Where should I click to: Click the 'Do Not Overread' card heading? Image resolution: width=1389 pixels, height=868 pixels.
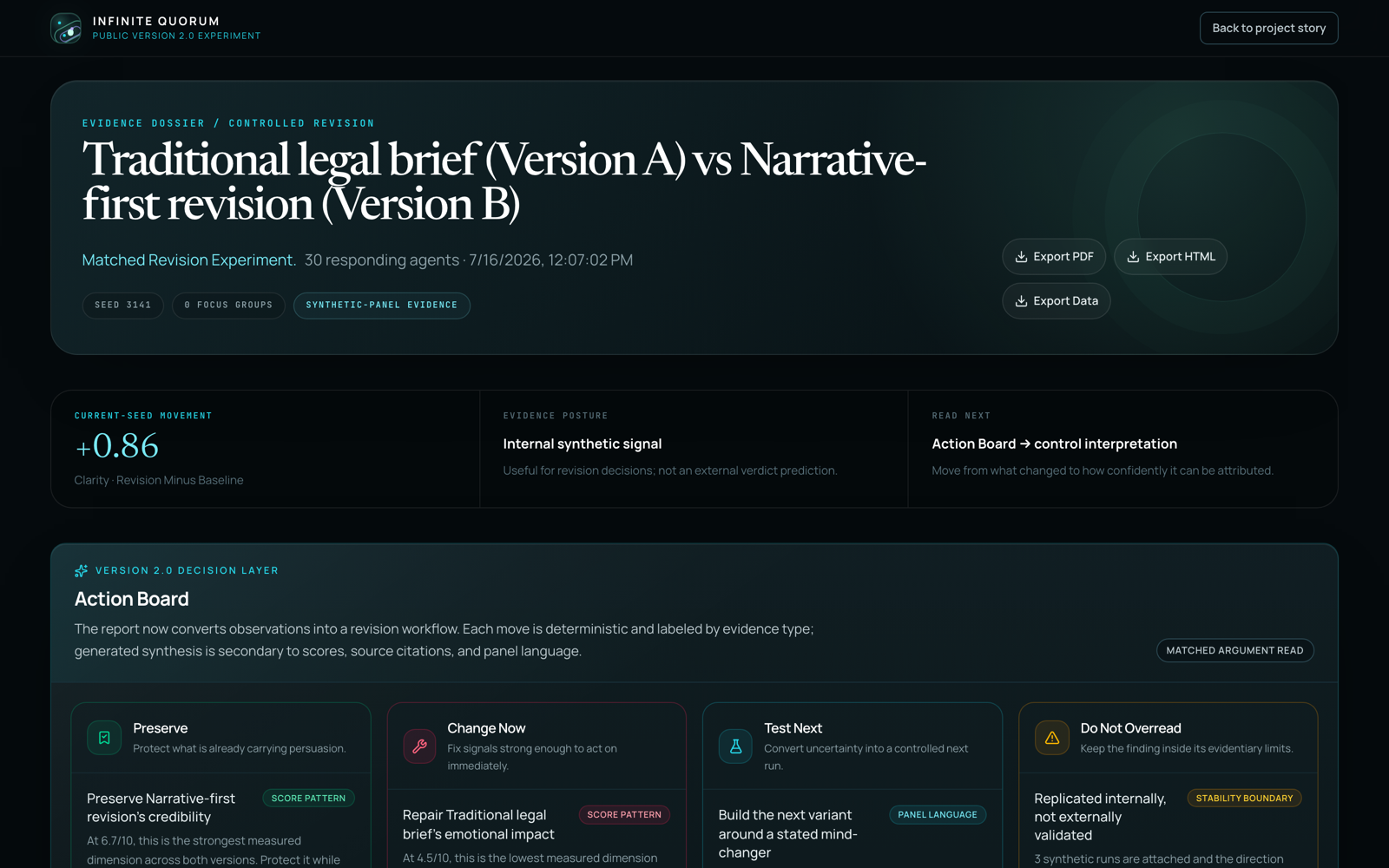coord(1130,728)
